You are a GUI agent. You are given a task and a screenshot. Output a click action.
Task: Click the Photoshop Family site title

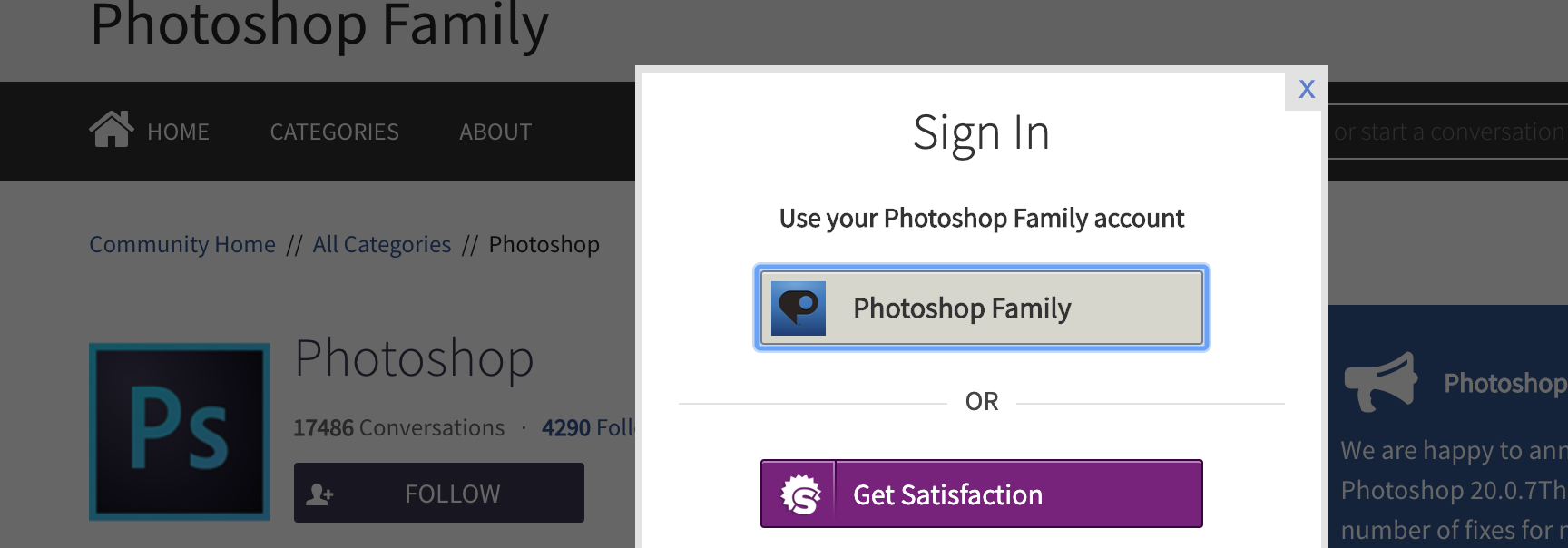click(x=319, y=25)
